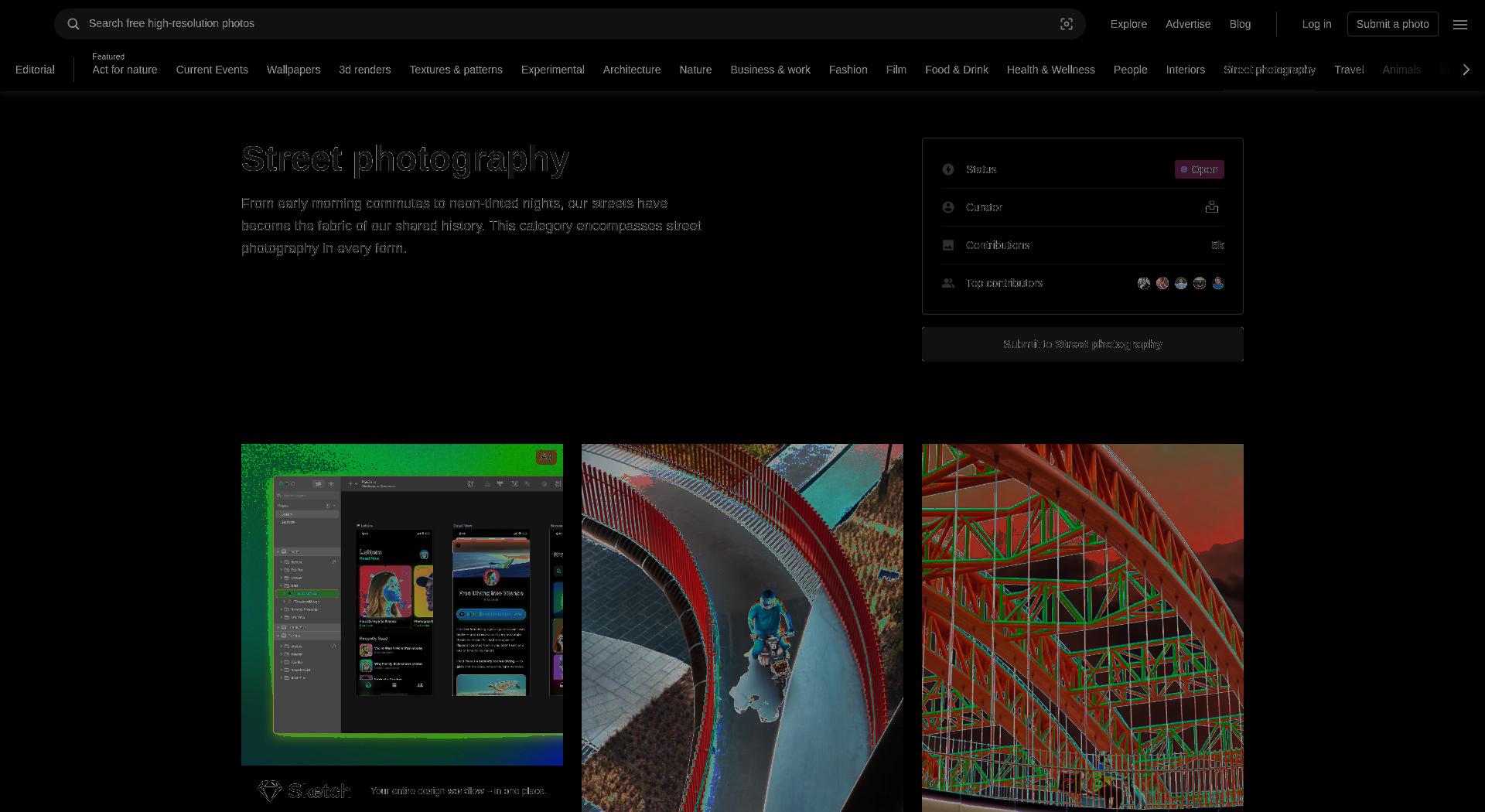Select the Food & Drink tab
Viewport: 1485px width, 812px height.
pyautogui.click(x=957, y=70)
